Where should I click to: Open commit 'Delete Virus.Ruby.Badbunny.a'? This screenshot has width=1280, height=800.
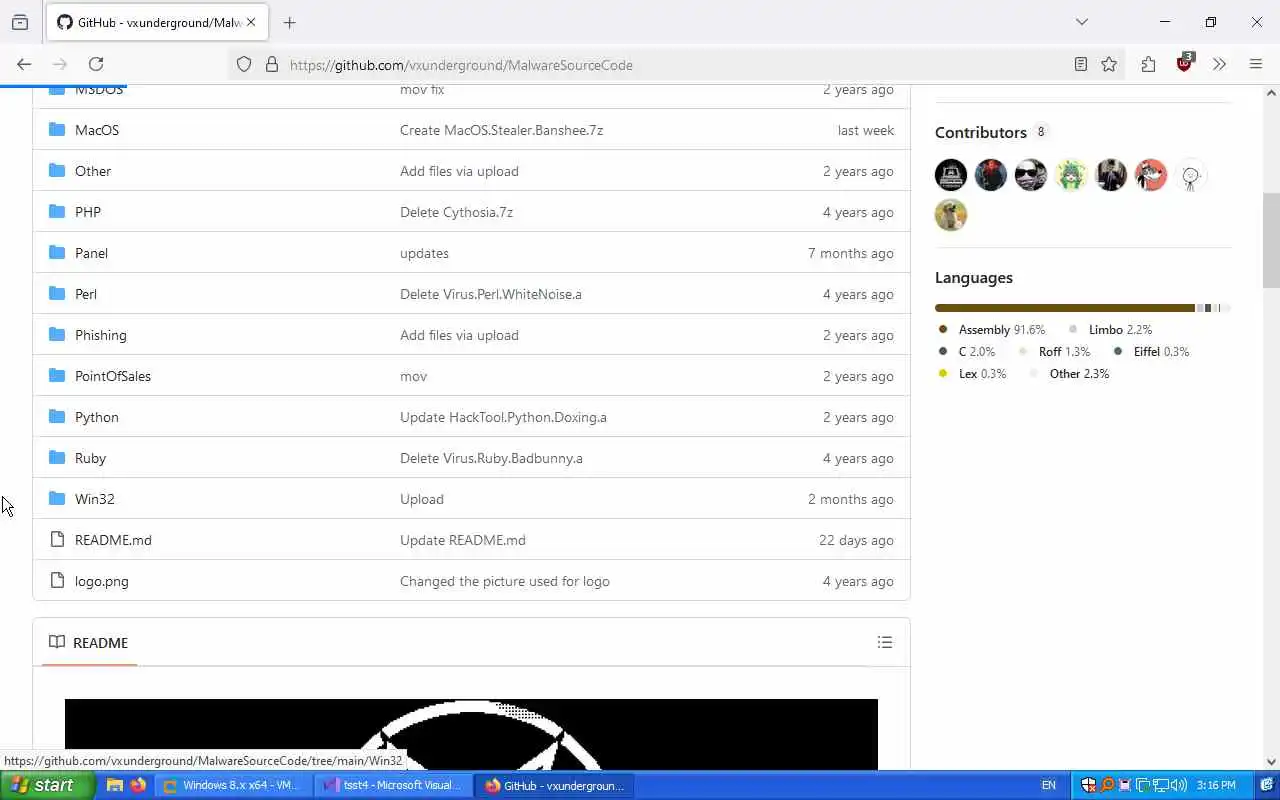[x=491, y=458]
